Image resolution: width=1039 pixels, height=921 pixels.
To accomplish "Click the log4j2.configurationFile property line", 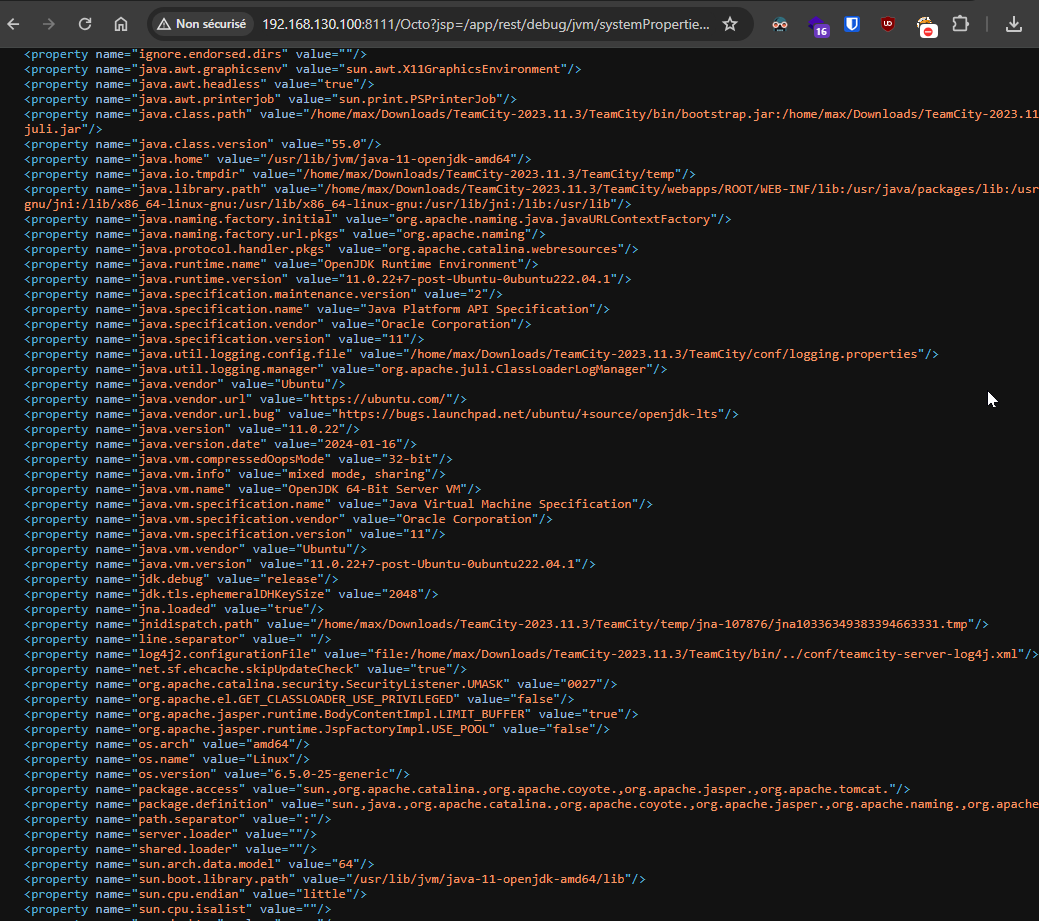I will 531,654.
